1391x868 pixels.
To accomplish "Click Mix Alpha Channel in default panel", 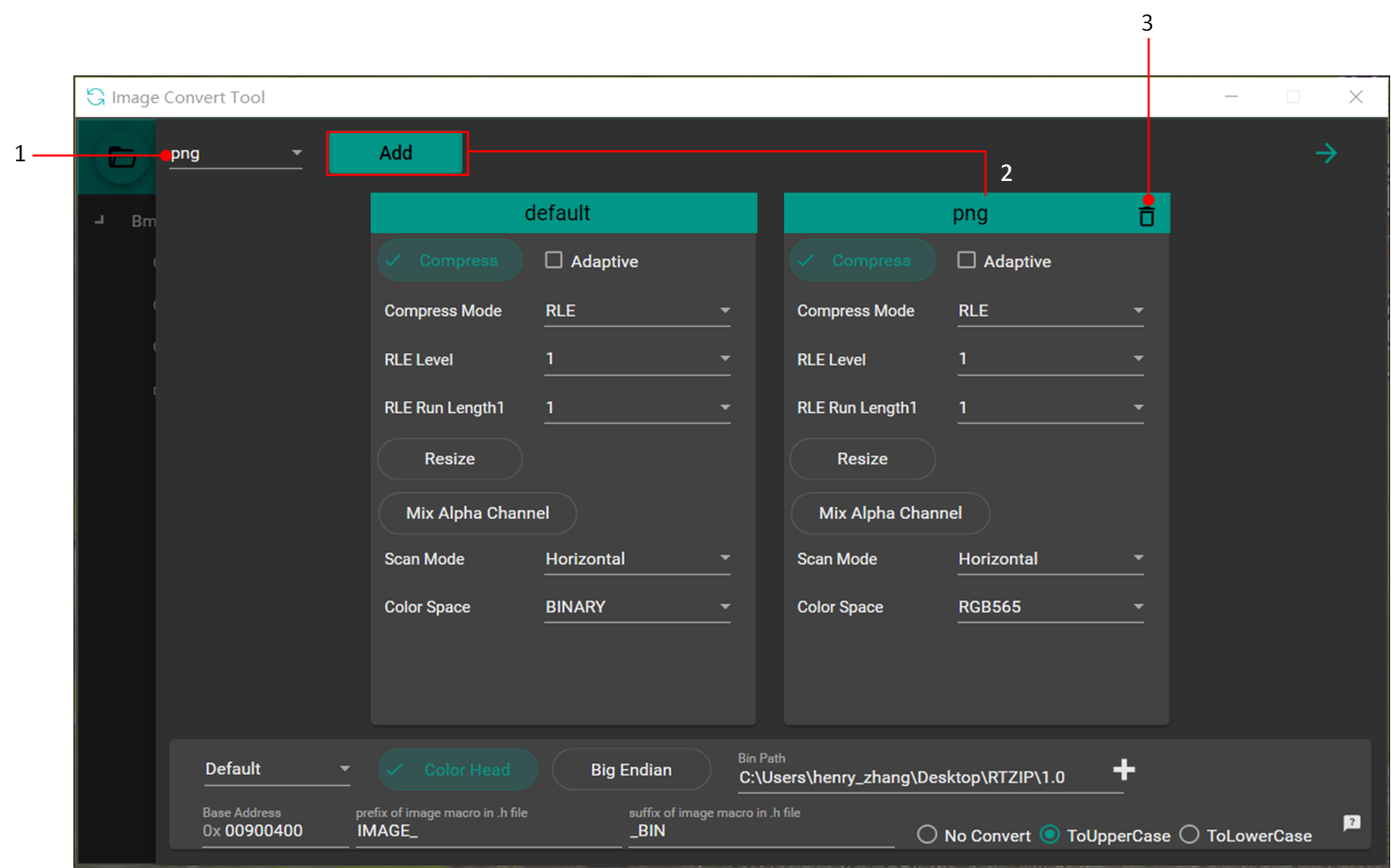I will tap(477, 513).
